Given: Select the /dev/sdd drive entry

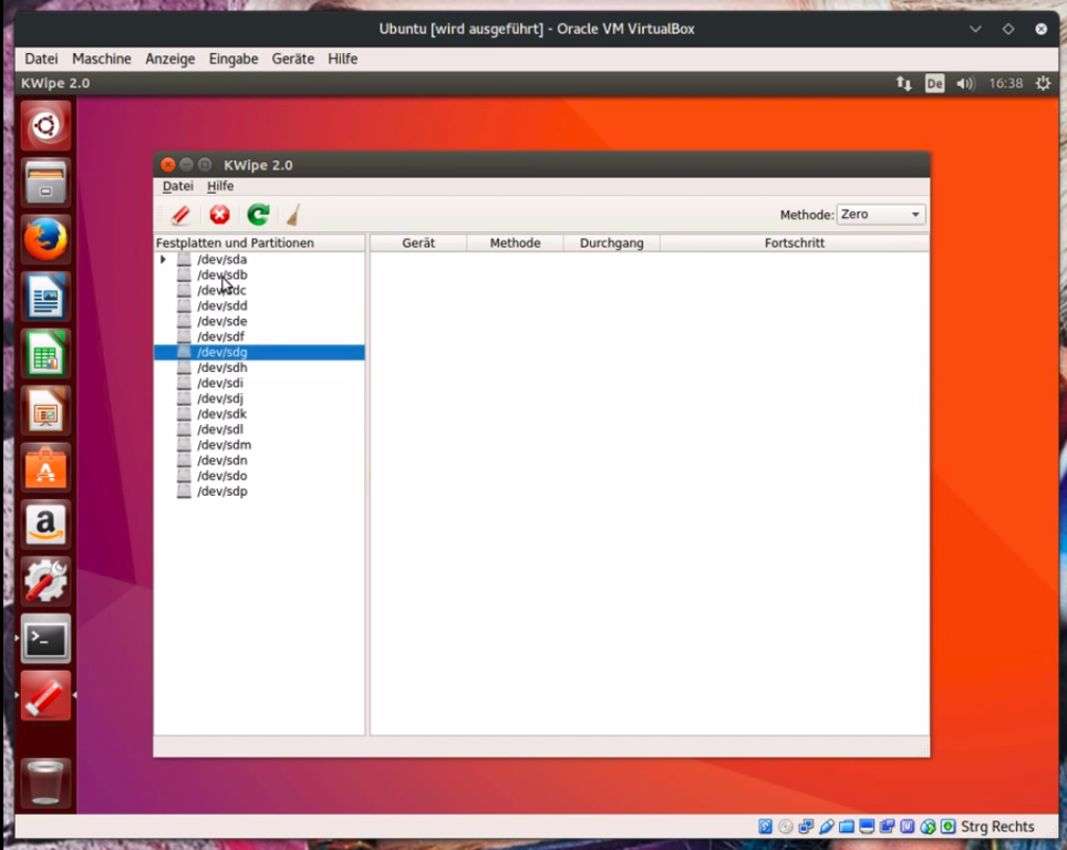Looking at the screenshot, I should tap(222, 306).
